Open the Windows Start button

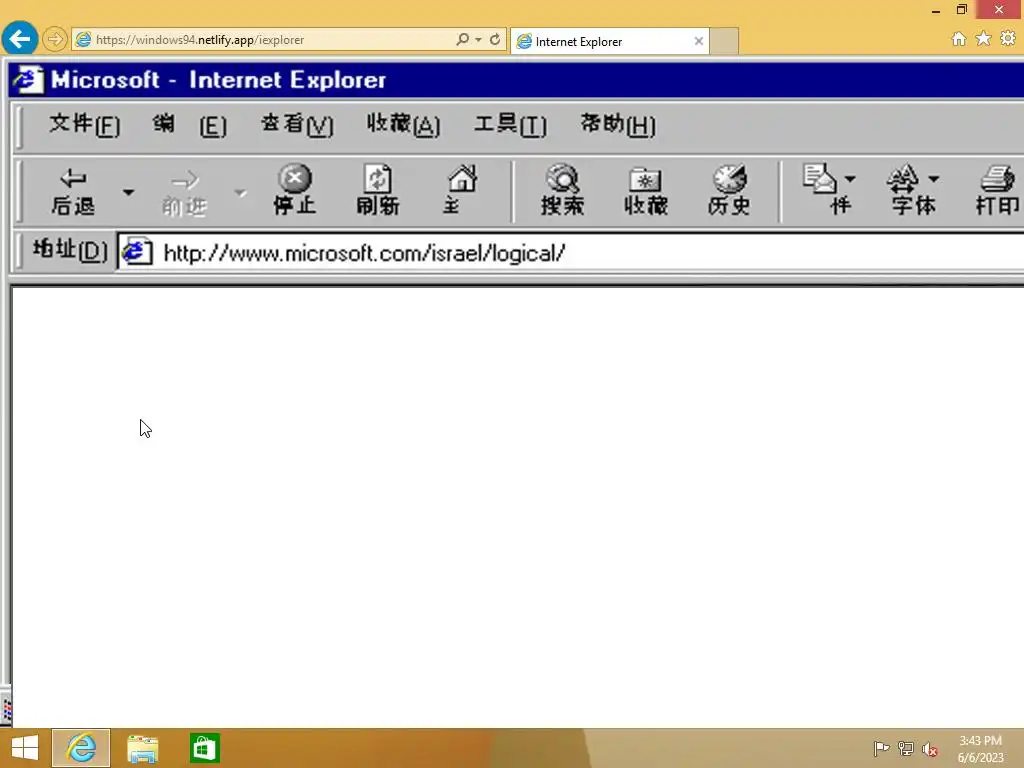coord(25,748)
